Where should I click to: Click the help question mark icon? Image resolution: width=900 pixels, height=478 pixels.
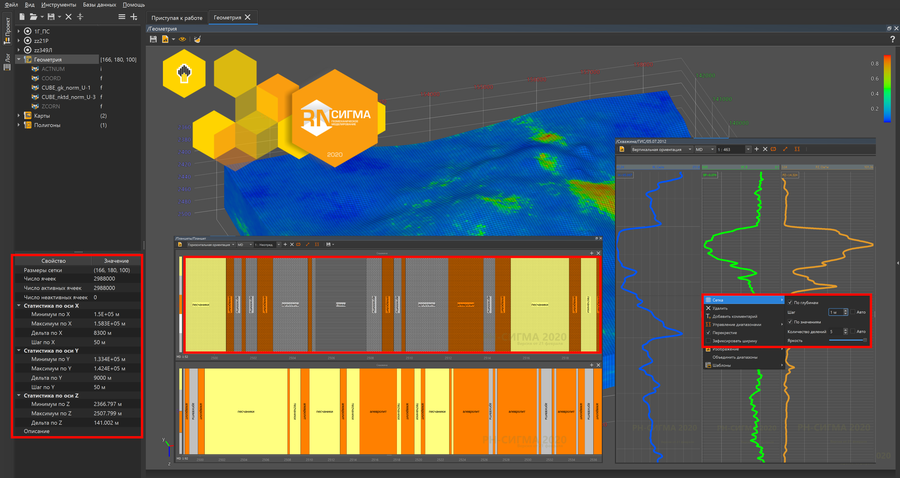(x=891, y=39)
